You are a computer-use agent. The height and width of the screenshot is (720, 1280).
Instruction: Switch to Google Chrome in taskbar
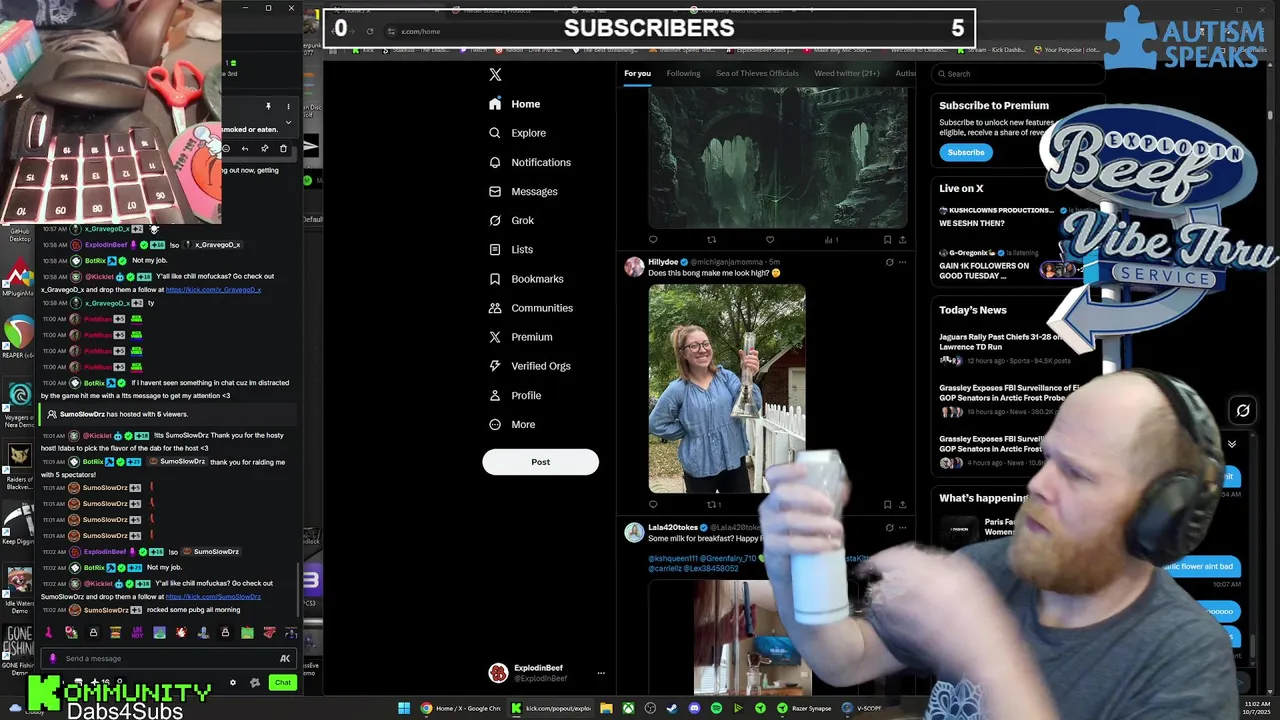[x=461, y=708]
